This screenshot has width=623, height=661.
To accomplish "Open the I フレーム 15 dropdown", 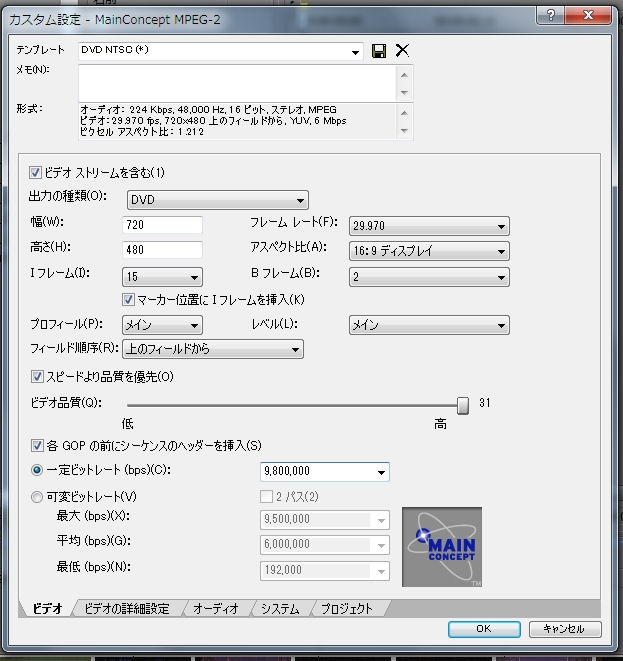I will (x=162, y=277).
